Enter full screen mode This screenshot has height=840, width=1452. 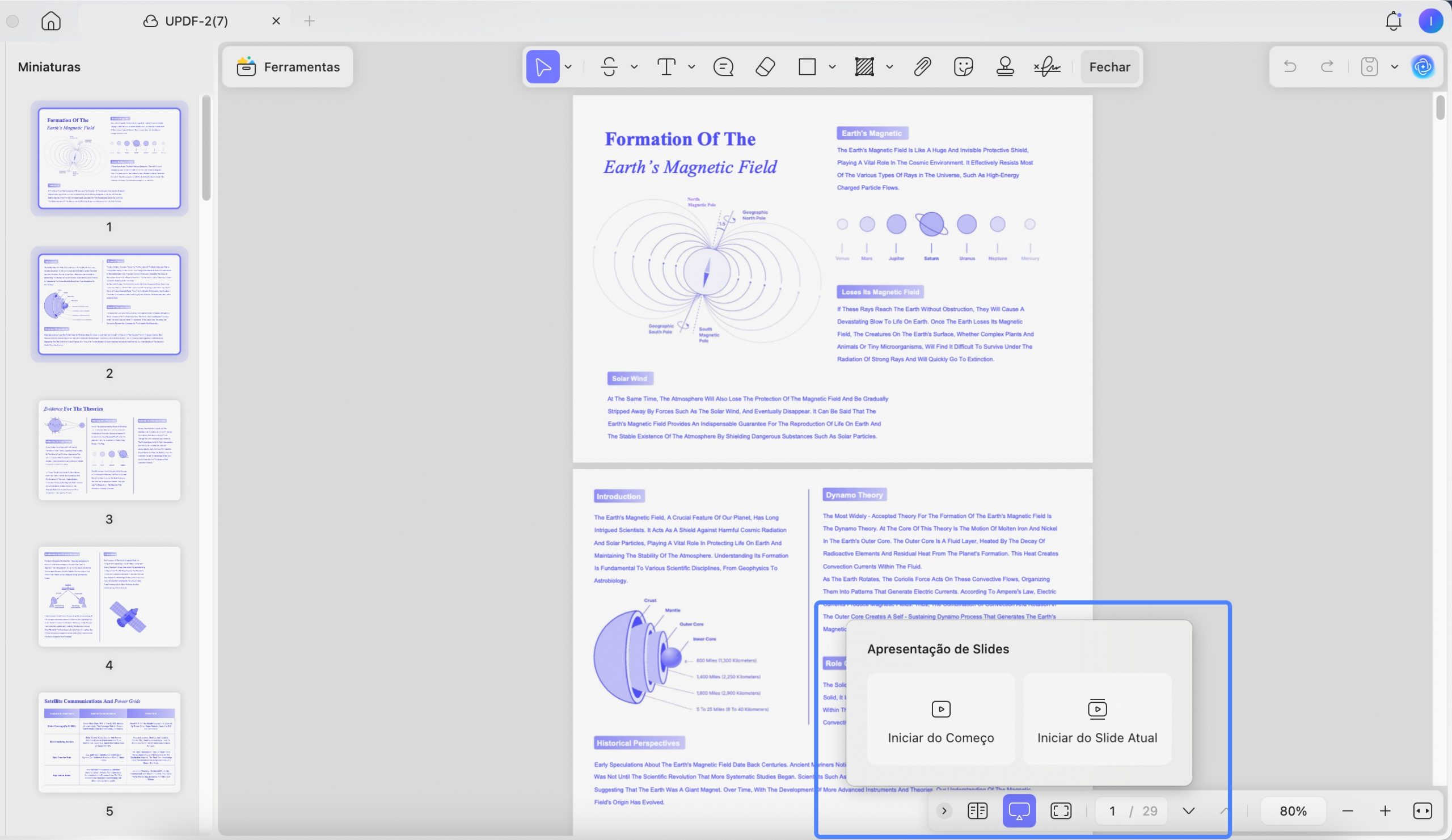[1061, 811]
